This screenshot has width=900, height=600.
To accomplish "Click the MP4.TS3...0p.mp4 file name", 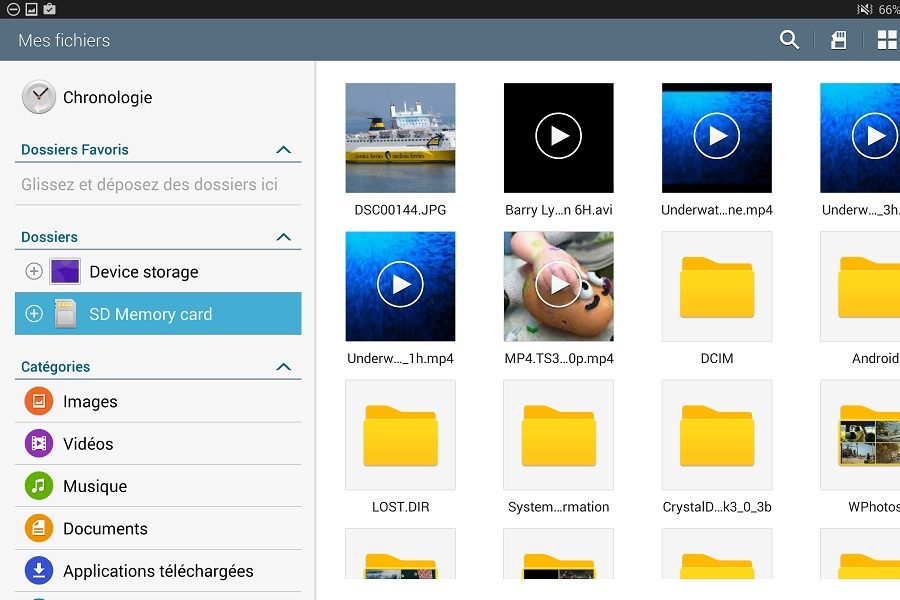I will click(x=558, y=359).
